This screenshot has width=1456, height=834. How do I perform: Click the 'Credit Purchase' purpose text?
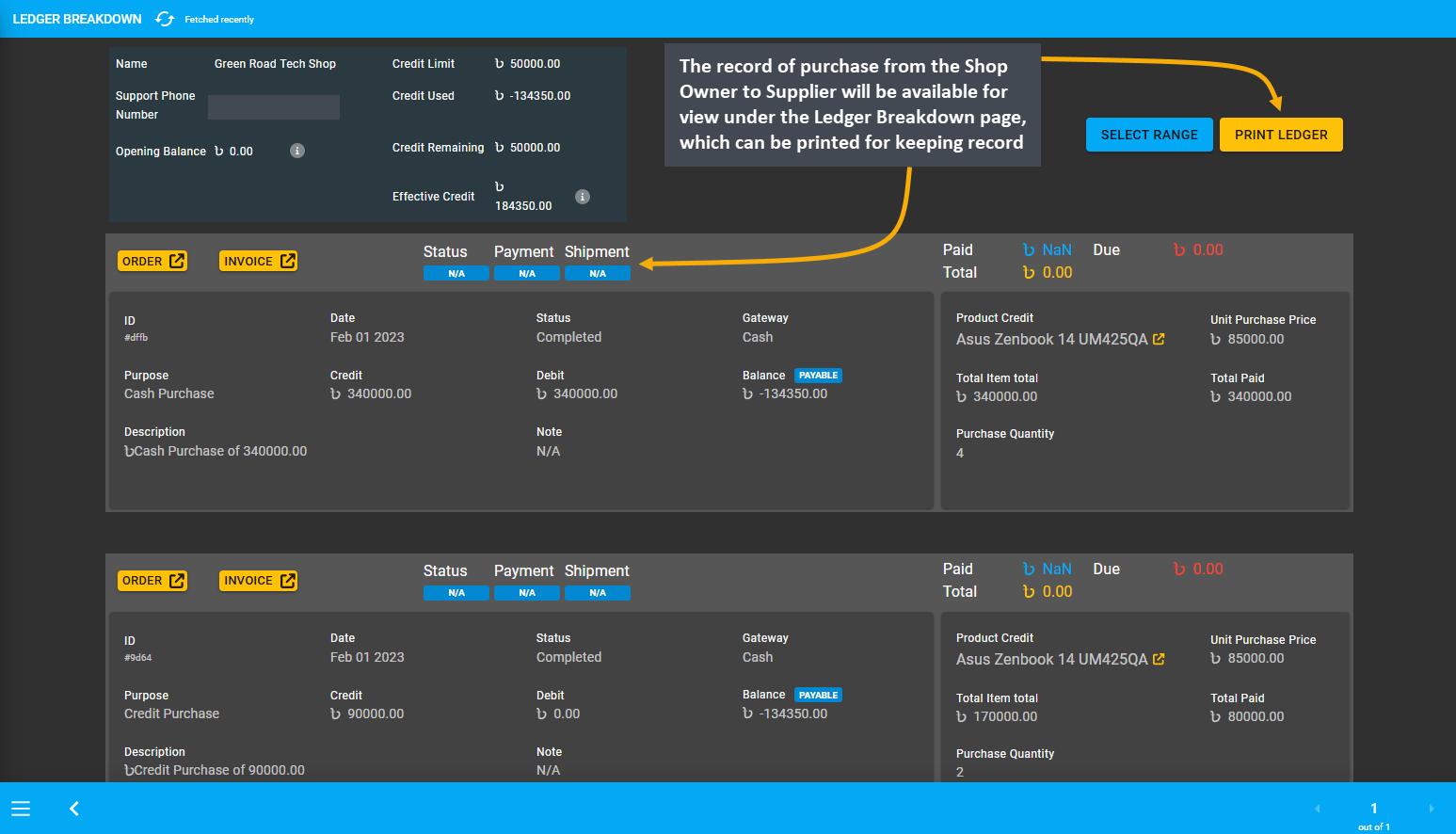point(171,714)
